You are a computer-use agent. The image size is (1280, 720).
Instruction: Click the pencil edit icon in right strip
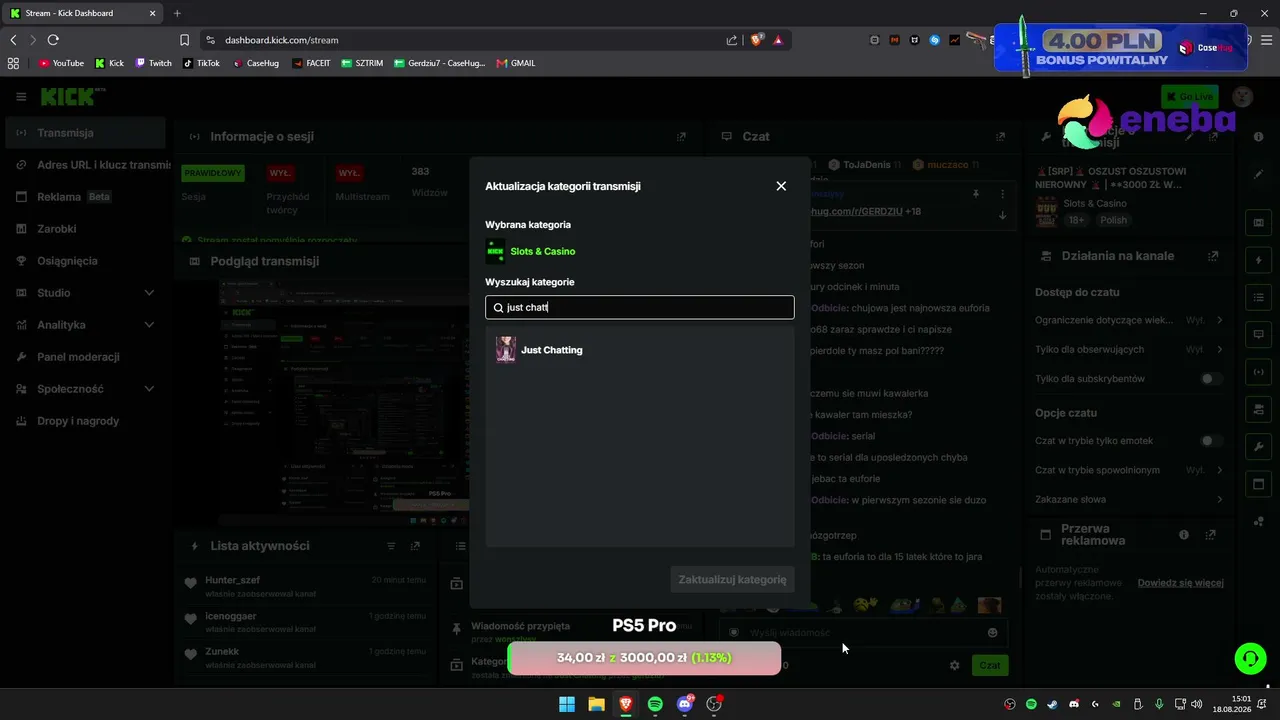tap(1258, 174)
